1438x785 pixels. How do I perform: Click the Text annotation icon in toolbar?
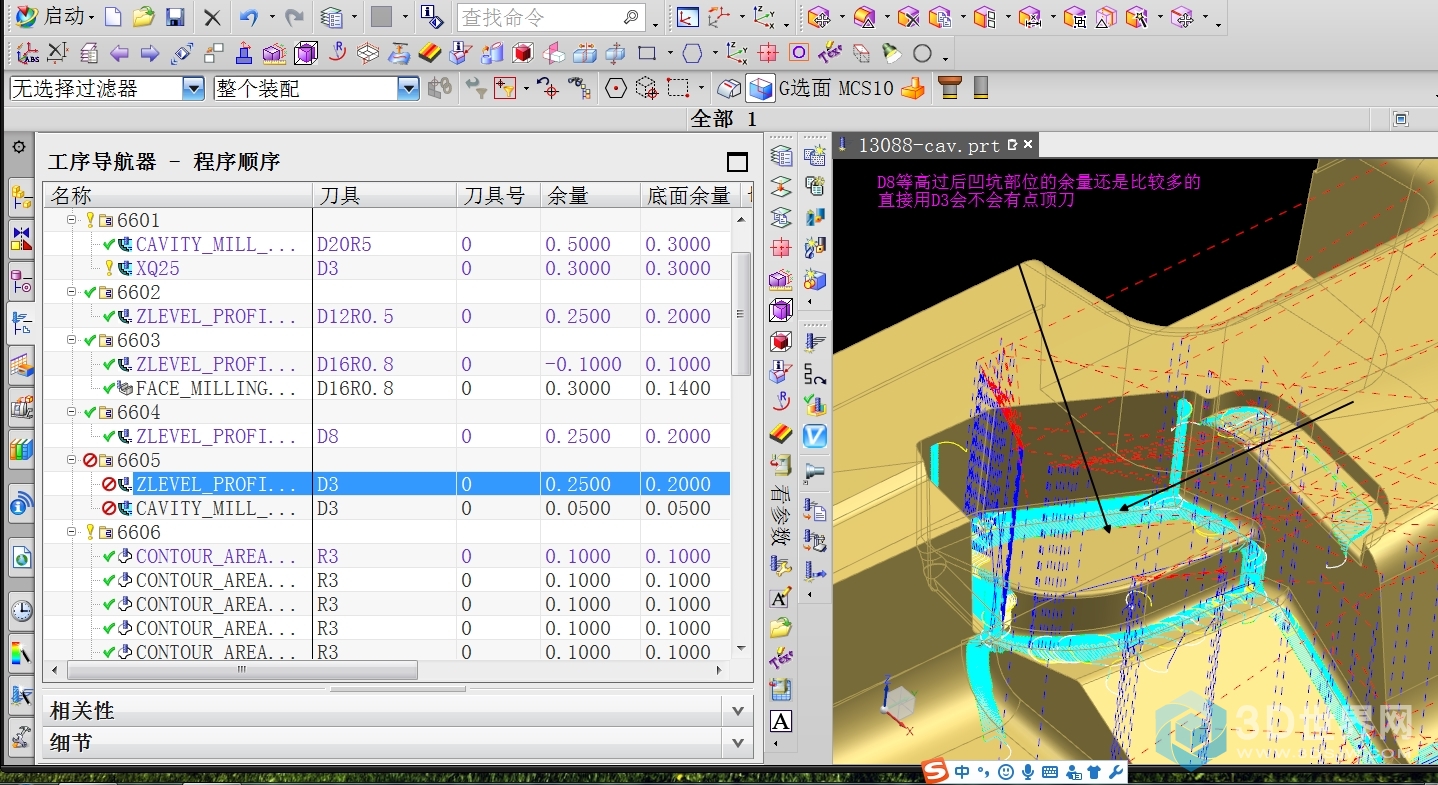[781, 721]
